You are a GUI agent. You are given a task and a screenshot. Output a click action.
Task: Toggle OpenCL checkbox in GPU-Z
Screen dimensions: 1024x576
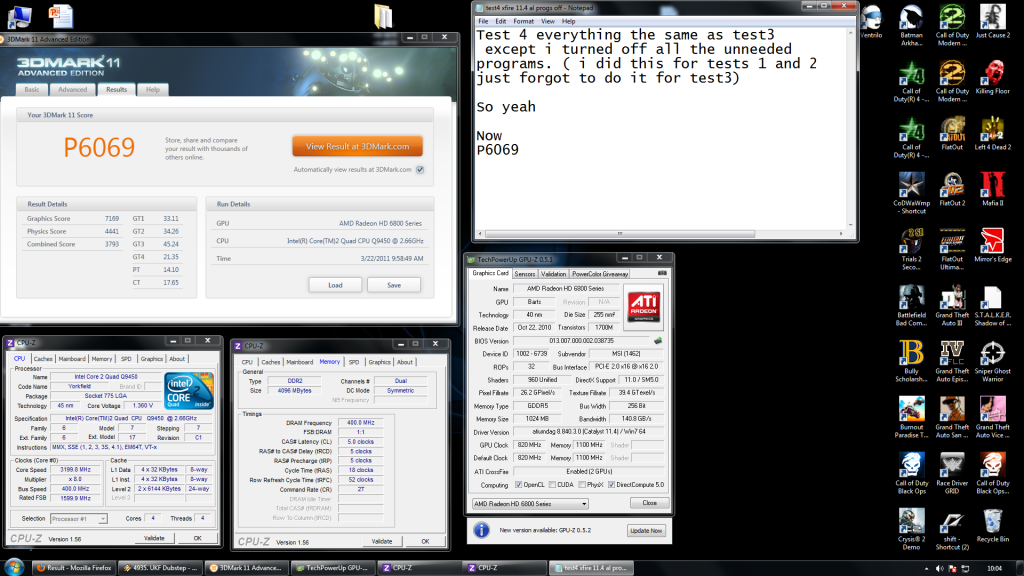519,485
